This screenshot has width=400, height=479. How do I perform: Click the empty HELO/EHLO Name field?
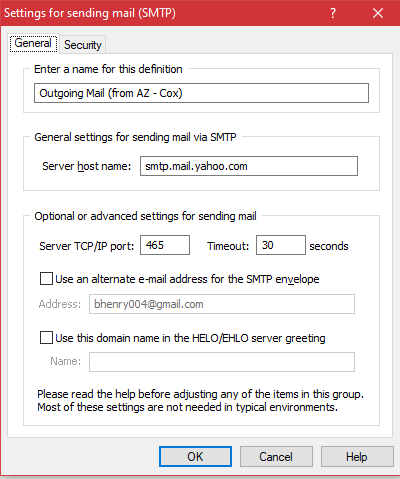(x=222, y=362)
